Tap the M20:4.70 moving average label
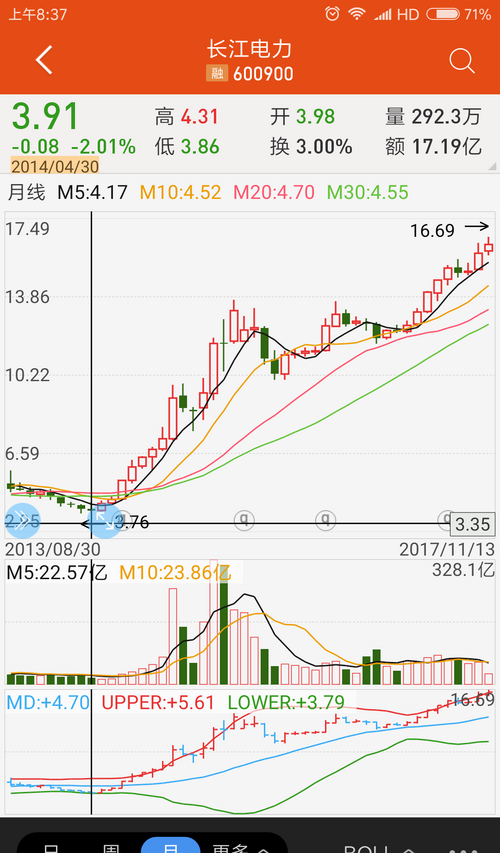500x853 pixels. 274,192
